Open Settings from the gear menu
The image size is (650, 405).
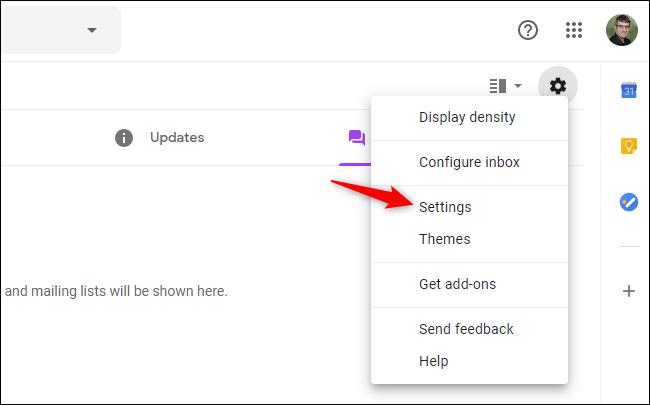coord(445,207)
